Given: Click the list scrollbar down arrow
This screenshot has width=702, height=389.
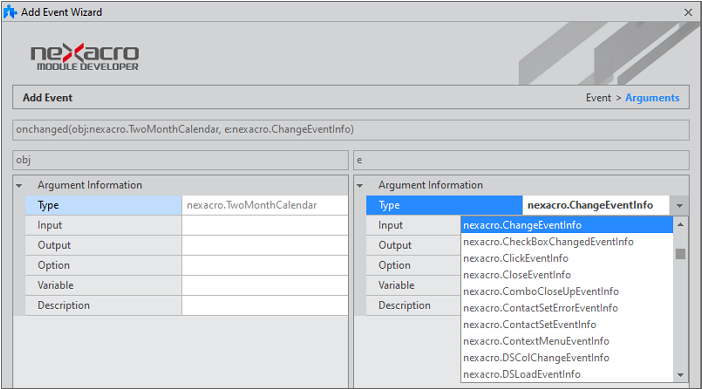Looking at the screenshot, I should 681,375.
